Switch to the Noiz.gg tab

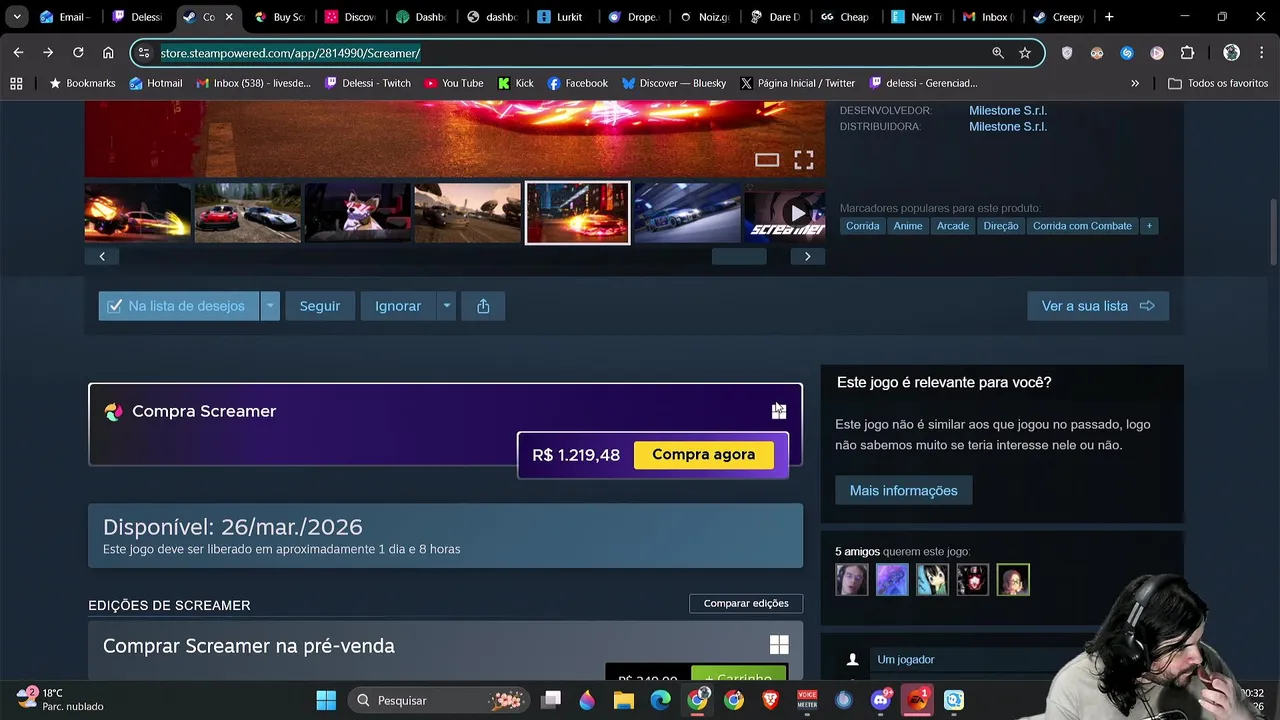(703, 17)
